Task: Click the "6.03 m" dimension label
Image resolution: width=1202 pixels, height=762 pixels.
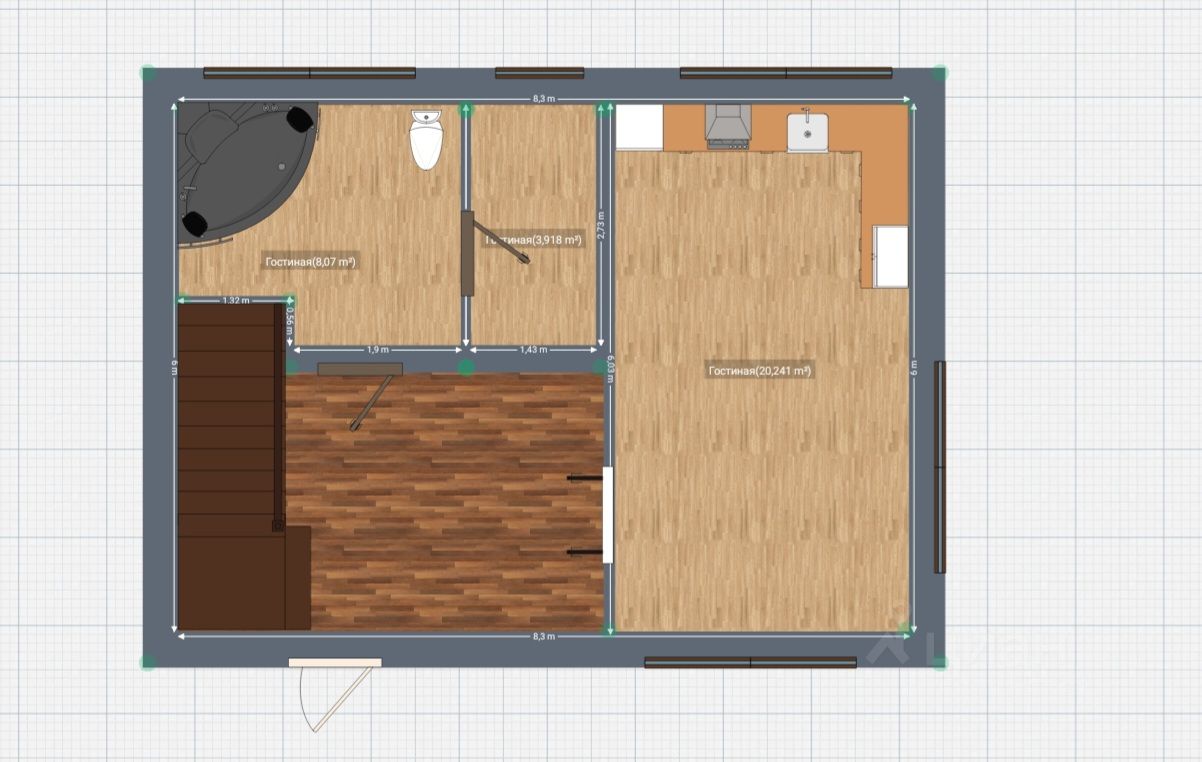Action: click(x=609, y=368)
